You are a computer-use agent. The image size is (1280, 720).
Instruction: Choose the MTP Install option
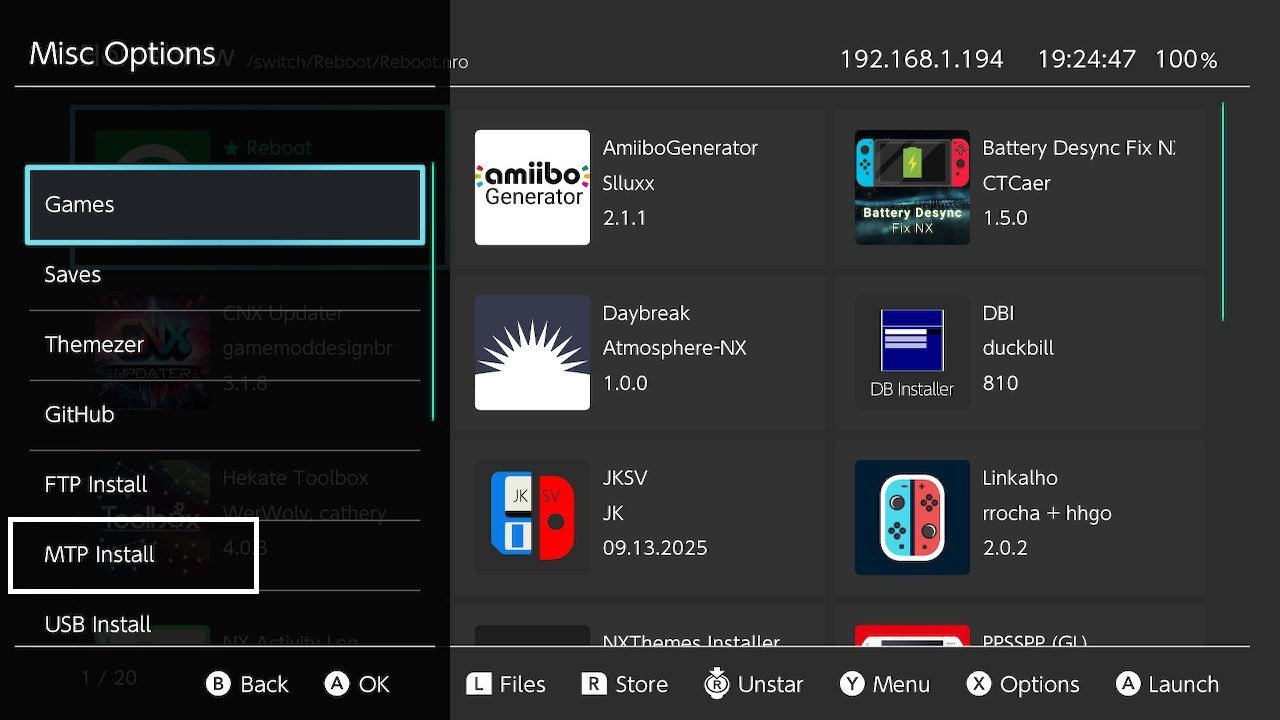click(225, 555)
